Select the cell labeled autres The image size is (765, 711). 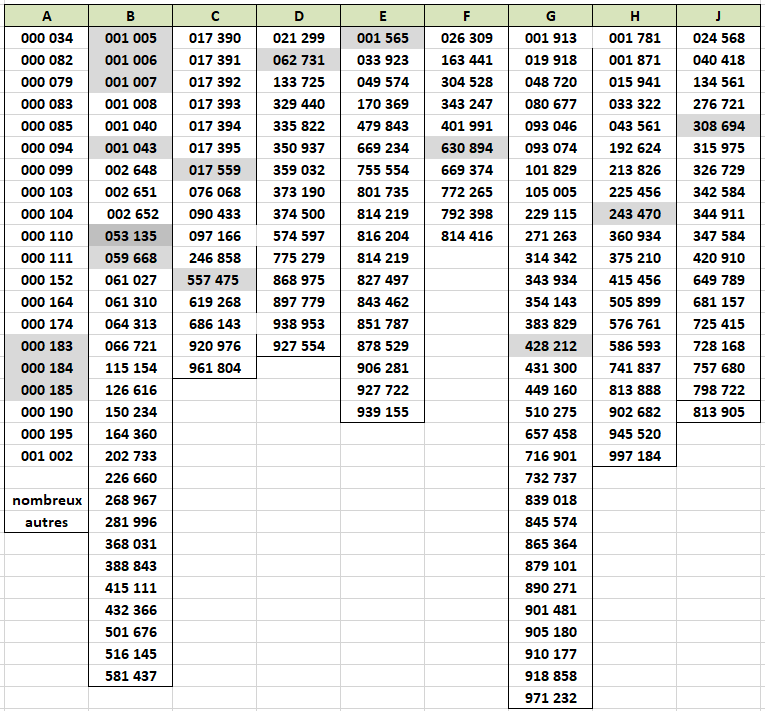point(47,522)
